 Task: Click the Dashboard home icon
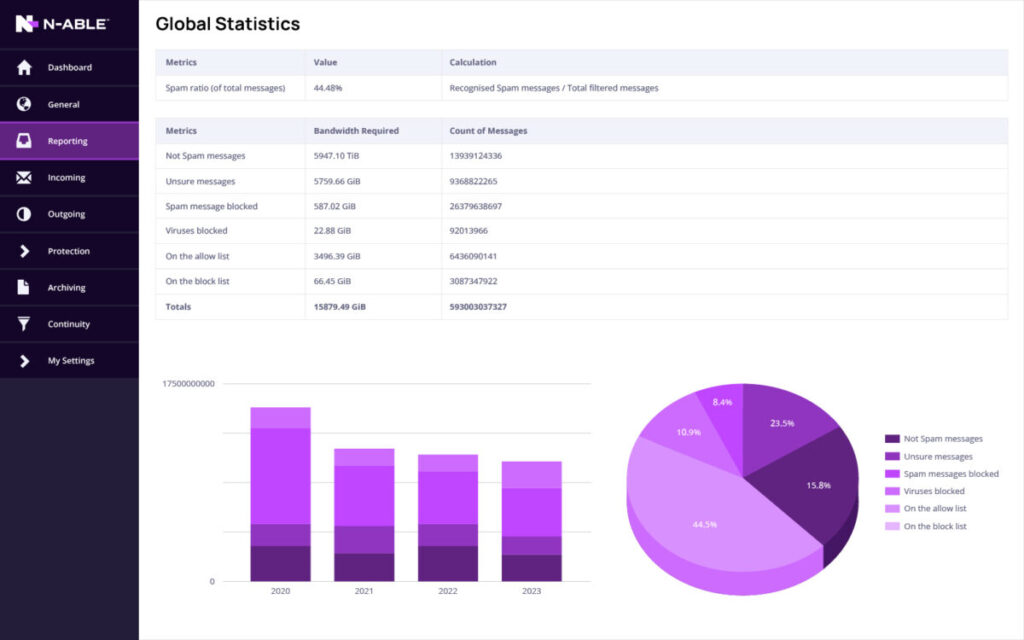point(24,68)
